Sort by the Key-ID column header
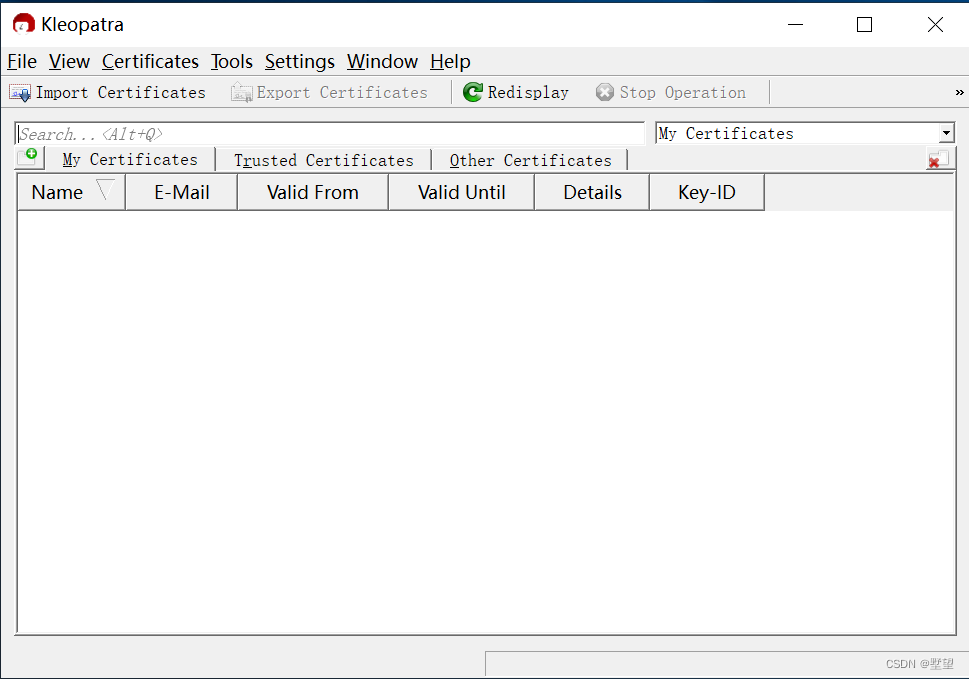Image resolution: width=969 pixels, height=679 pixels. (x=707, y=192)
